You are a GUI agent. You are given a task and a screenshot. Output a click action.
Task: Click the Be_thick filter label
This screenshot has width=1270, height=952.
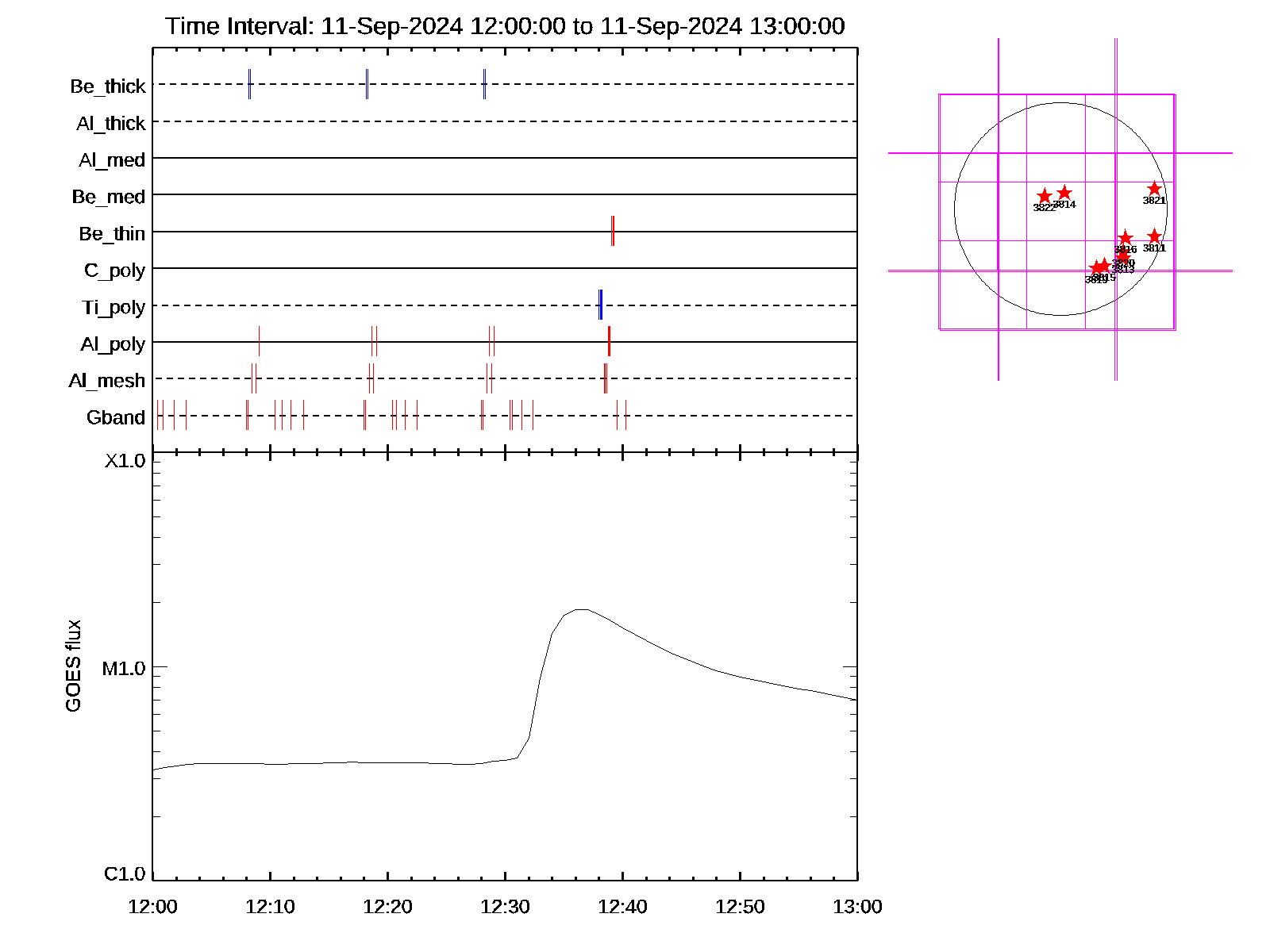pyautogui.click(x=108, y=86)
